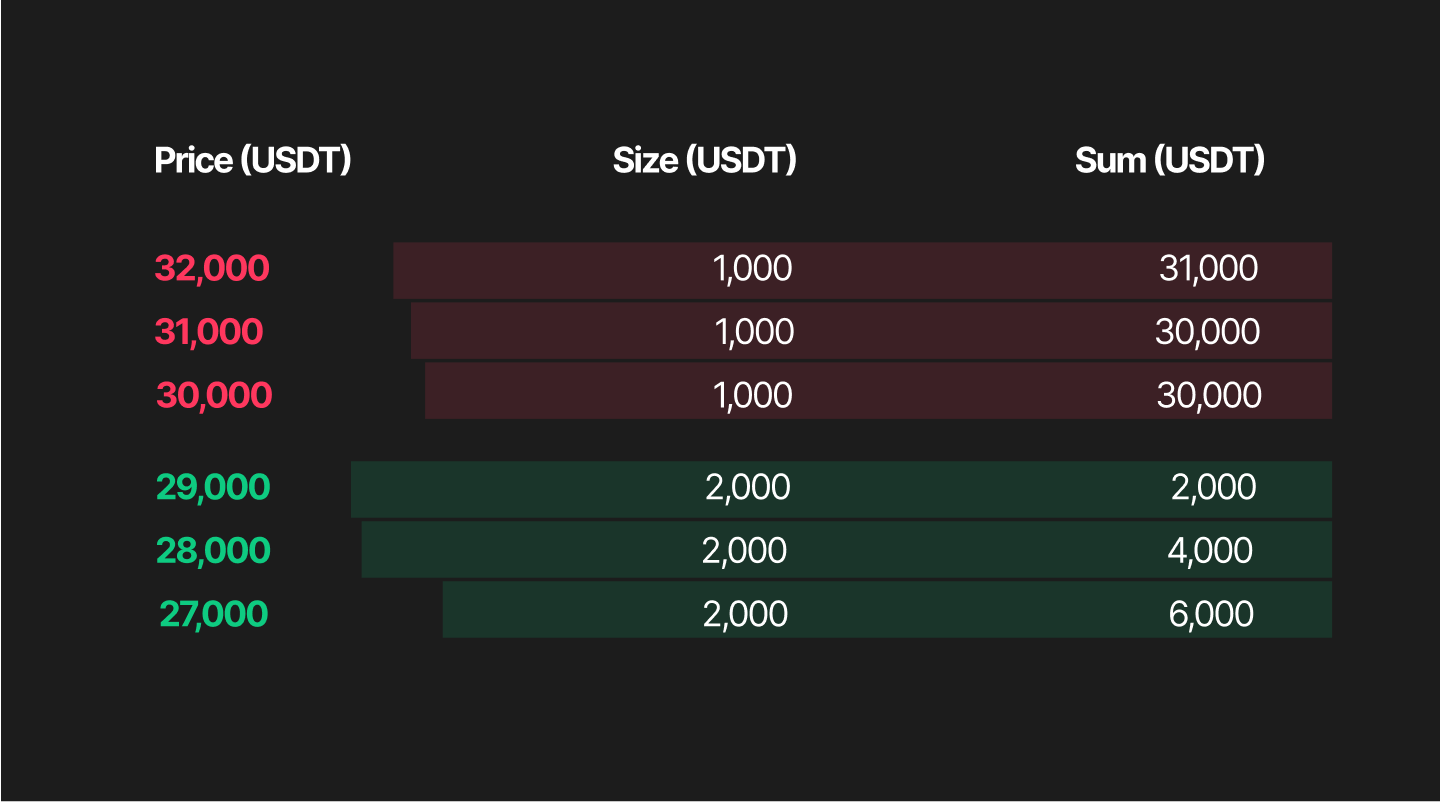The width and height of the screenshot is (1440, 802).
Task: Click the 28,000 bid price
Action: pyautogui.click(x=213, y=551)
